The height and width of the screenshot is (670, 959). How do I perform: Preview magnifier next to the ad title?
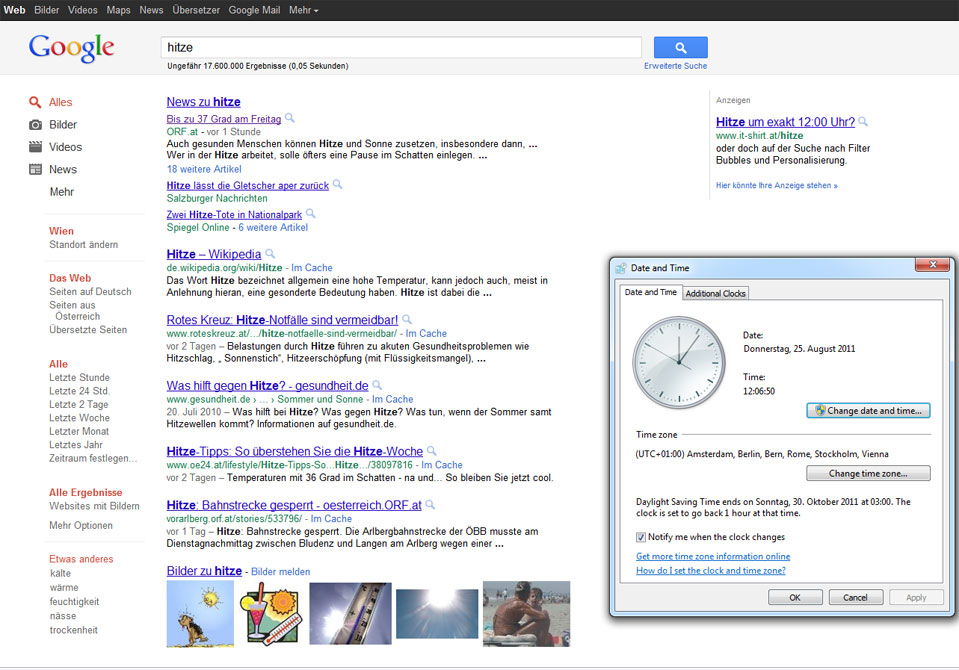[863, 122]
